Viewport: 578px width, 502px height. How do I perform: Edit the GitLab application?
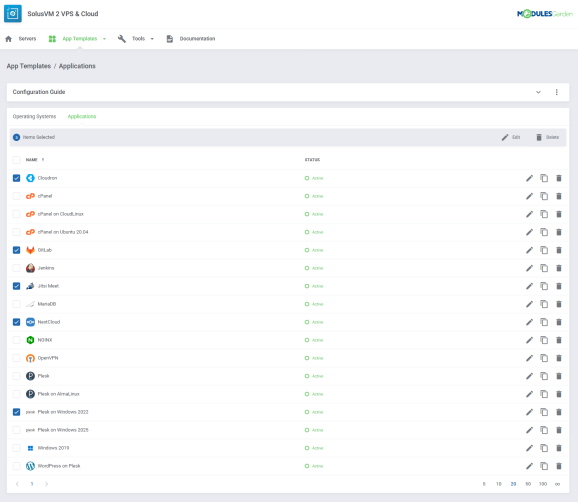529,250
